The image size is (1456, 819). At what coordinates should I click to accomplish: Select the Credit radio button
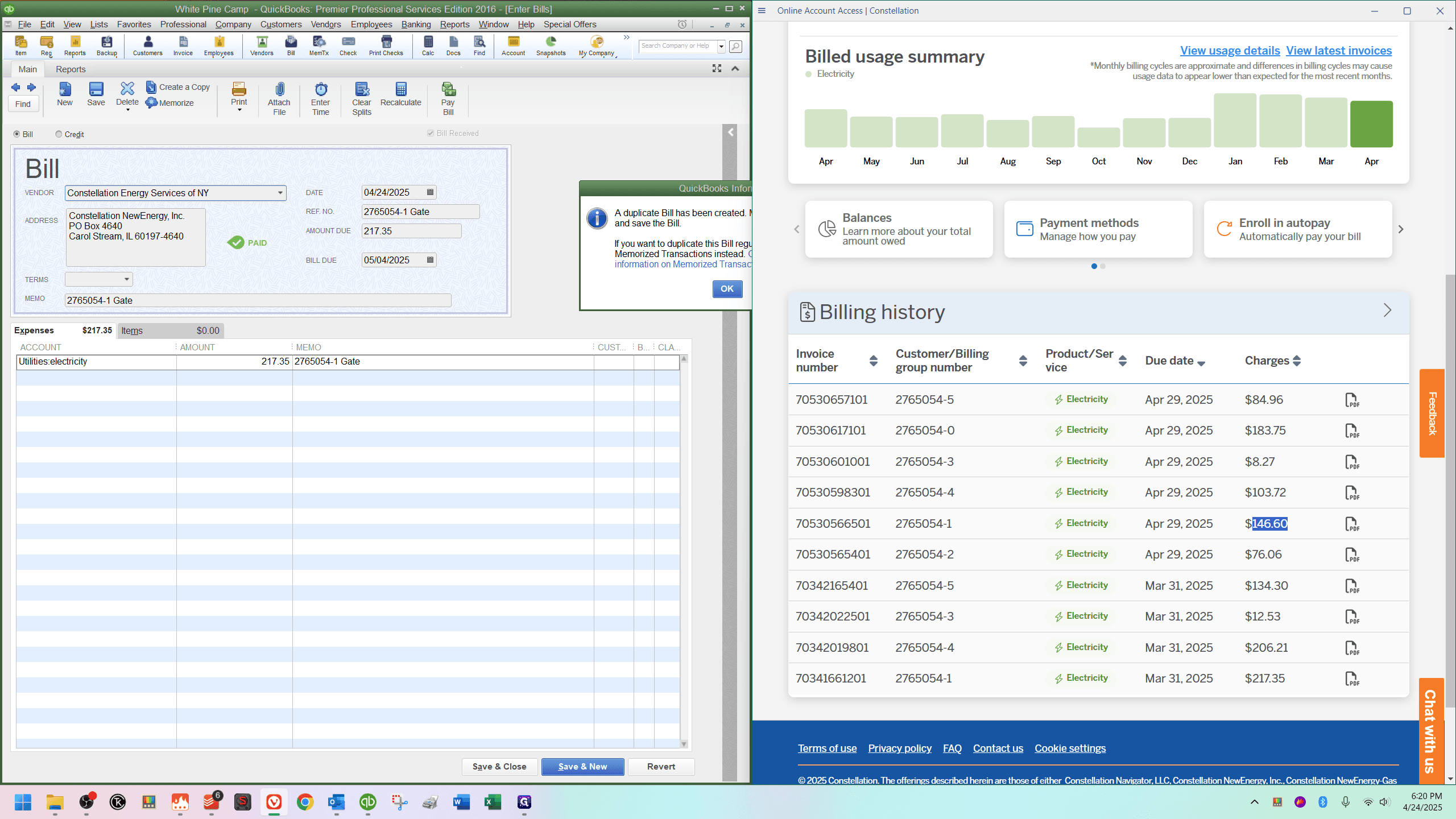click(59, 134)
